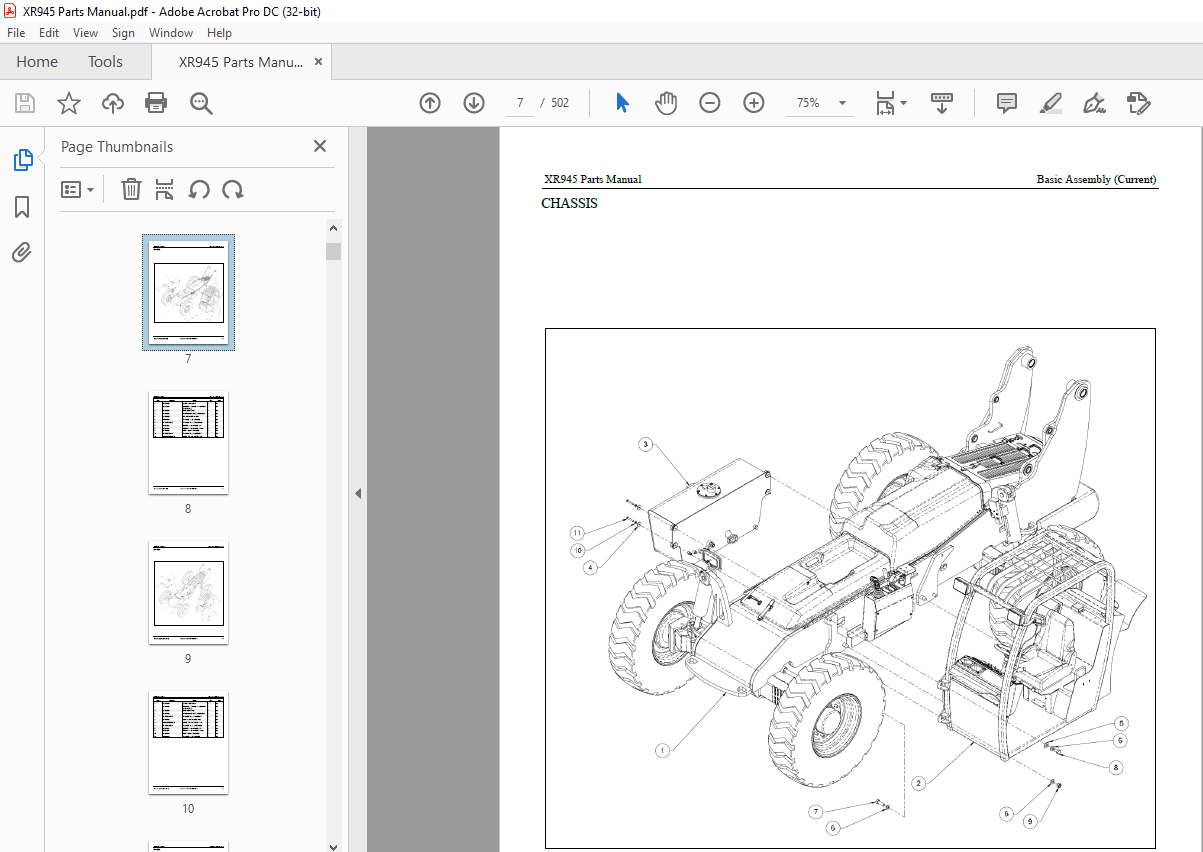This screenshot has height=852, width=1203.
Task: Bookmark file with the star icon
Action: 68,103
